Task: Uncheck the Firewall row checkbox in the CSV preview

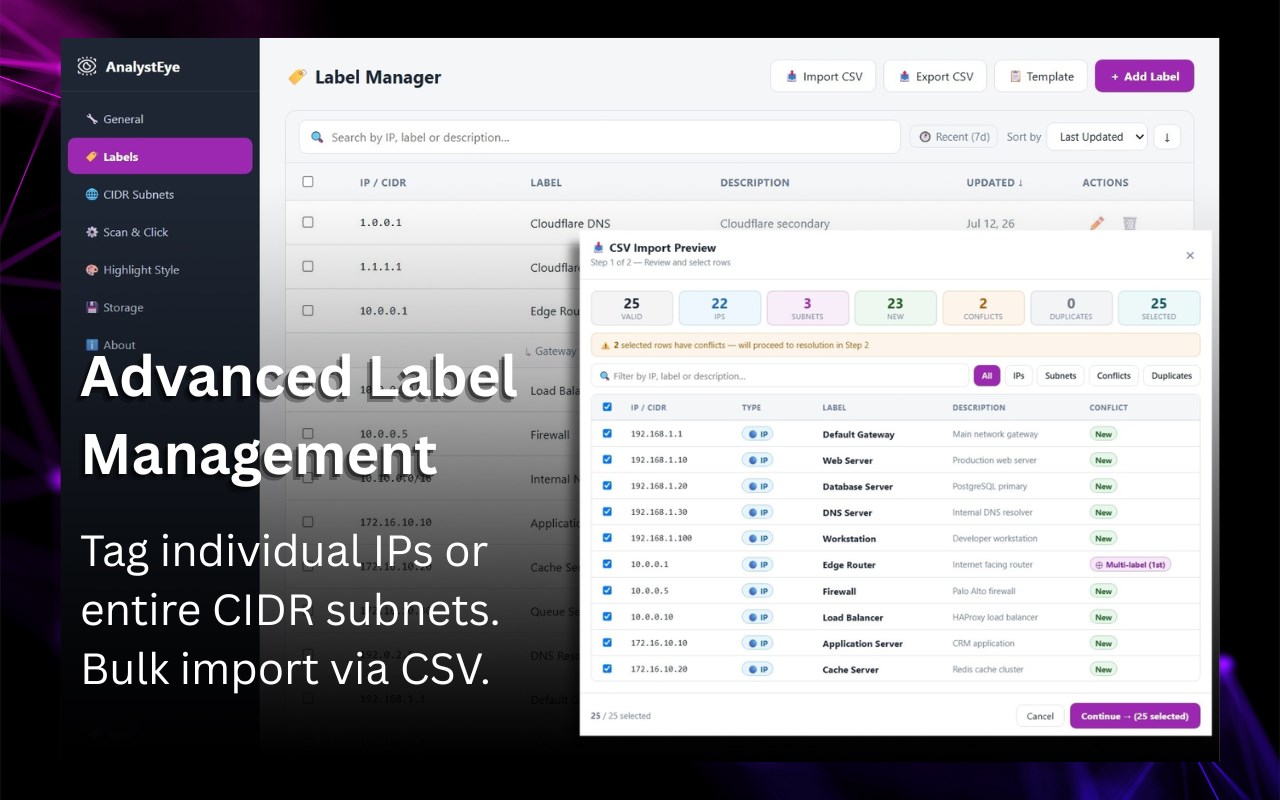Action: pyautogui.click(x=607, y=590)
